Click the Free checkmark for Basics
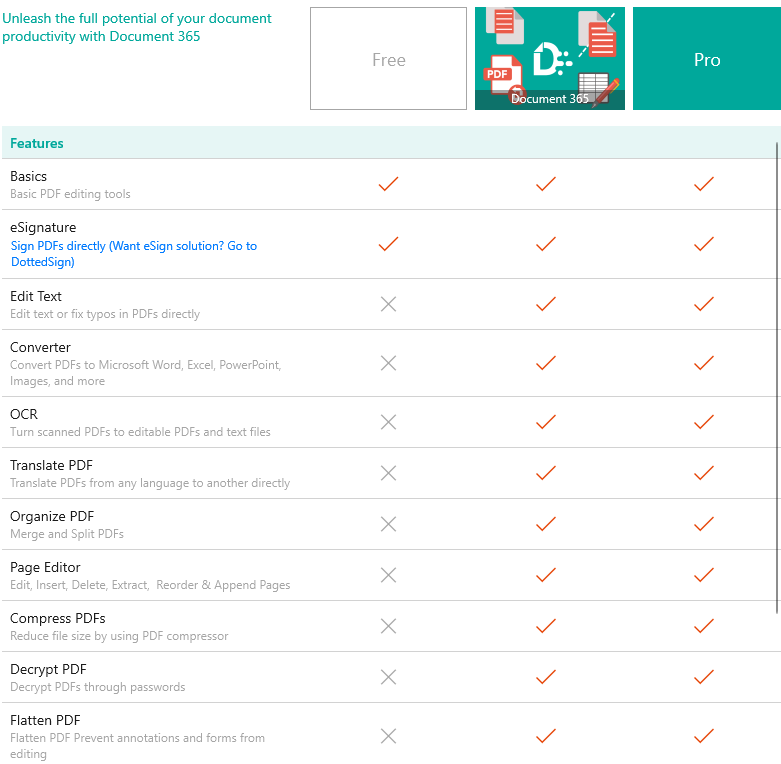The height and width of the screenshot is (764, 781). (388, 184)
